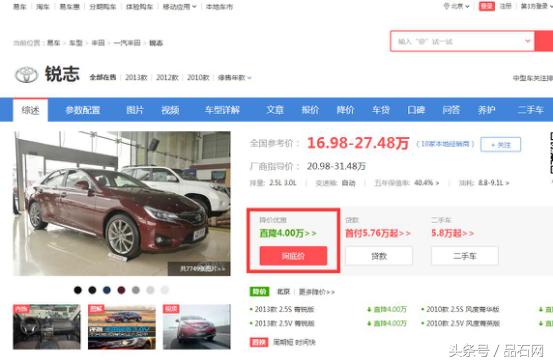
Task: Click the main red Reiz car photo
Action: tap(122, 203)
